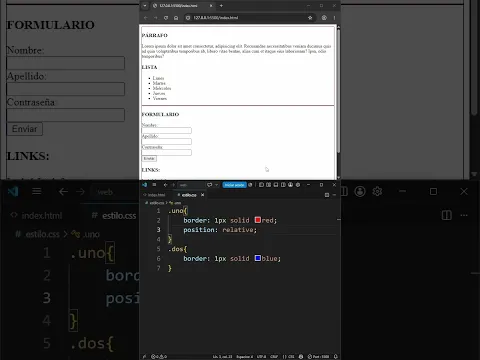This screenshot has height=360, width=480.
Task: Open the red color swatch picker
Action: [x=258, y=220]
